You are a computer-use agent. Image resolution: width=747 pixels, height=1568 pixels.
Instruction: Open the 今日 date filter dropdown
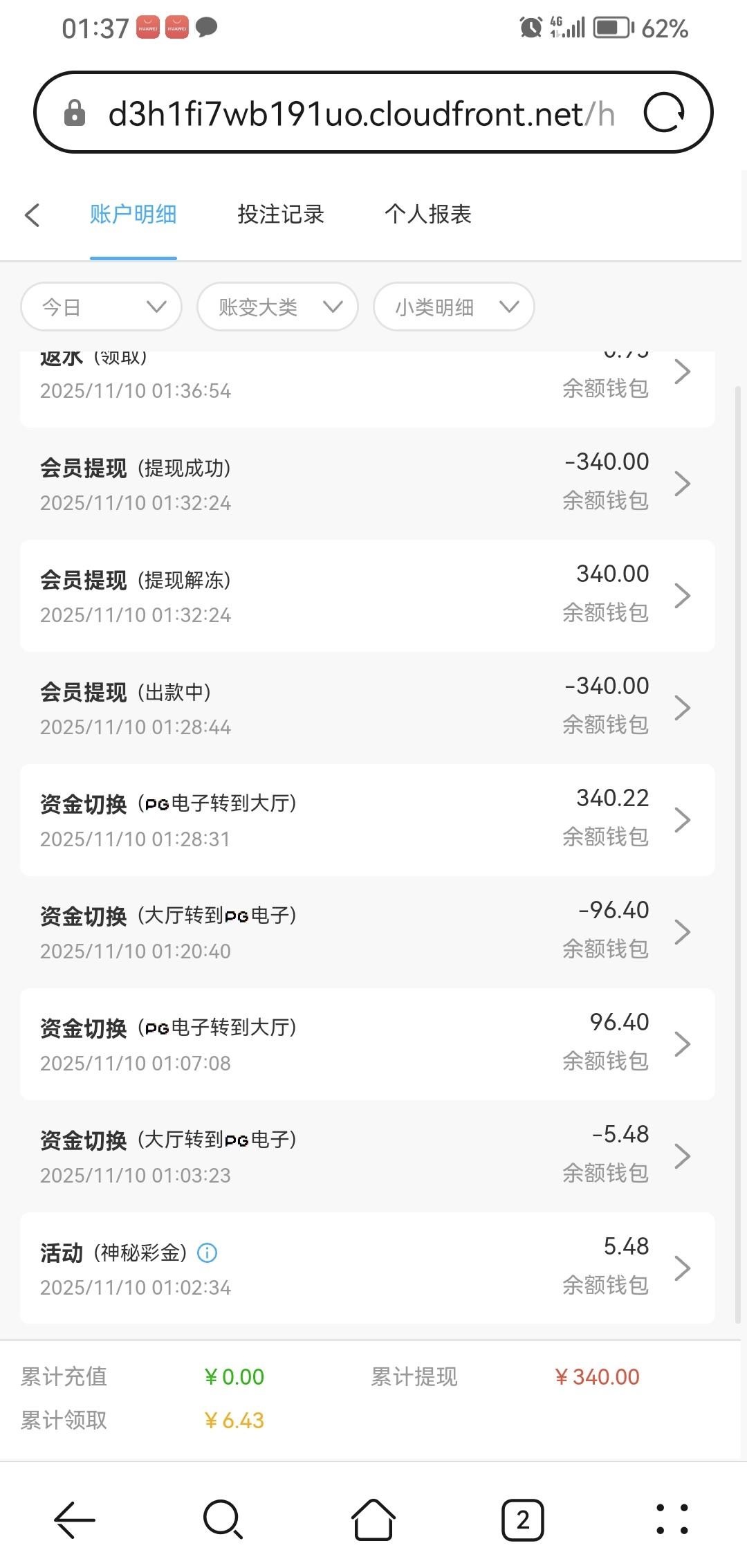pos(102,307)
